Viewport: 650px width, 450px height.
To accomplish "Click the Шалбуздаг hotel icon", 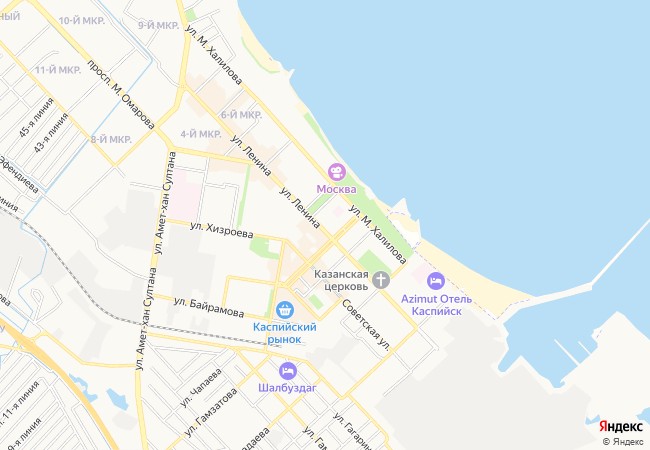I will click(x=288, y=370).
